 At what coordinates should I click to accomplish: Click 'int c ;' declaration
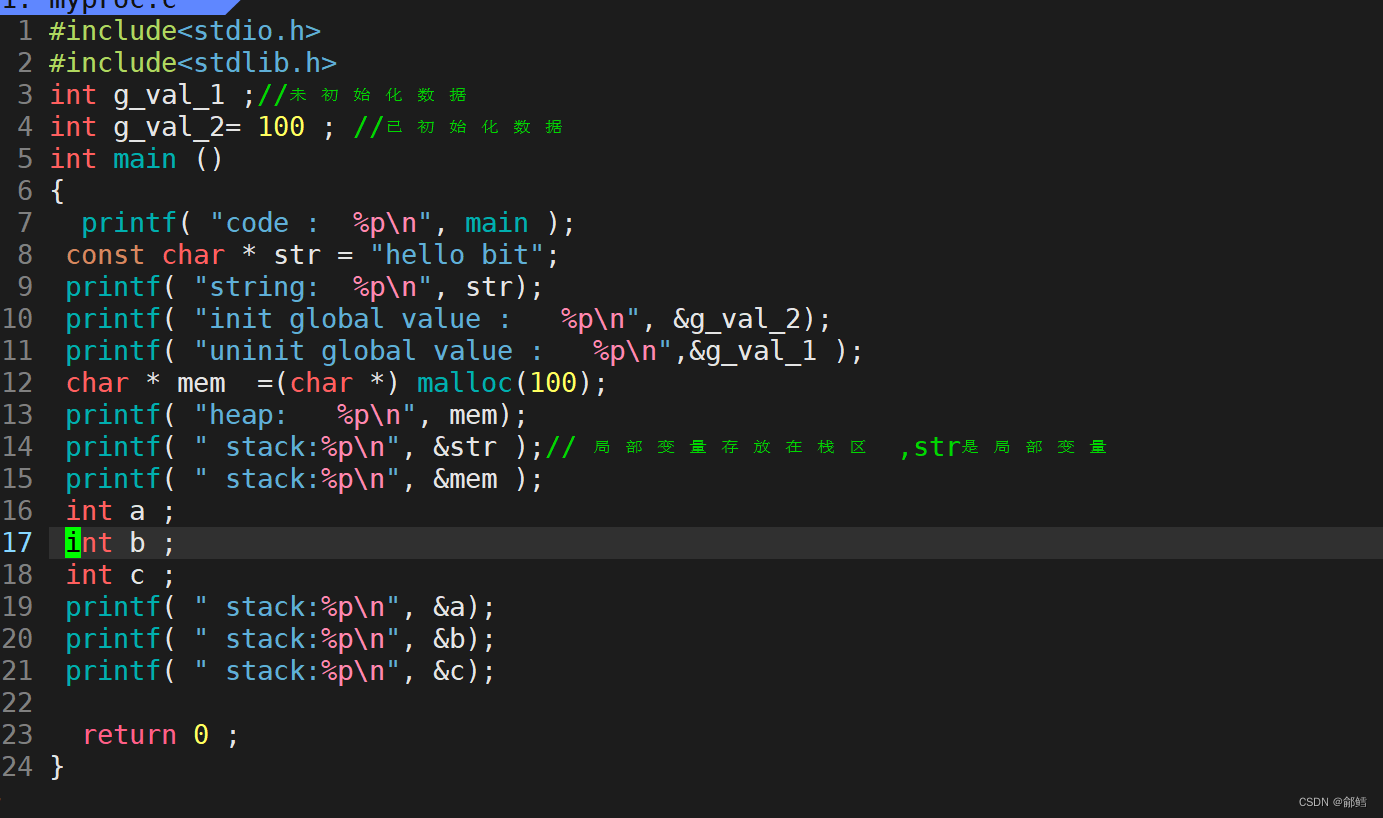pyautogui.click(x=121, y=574)
